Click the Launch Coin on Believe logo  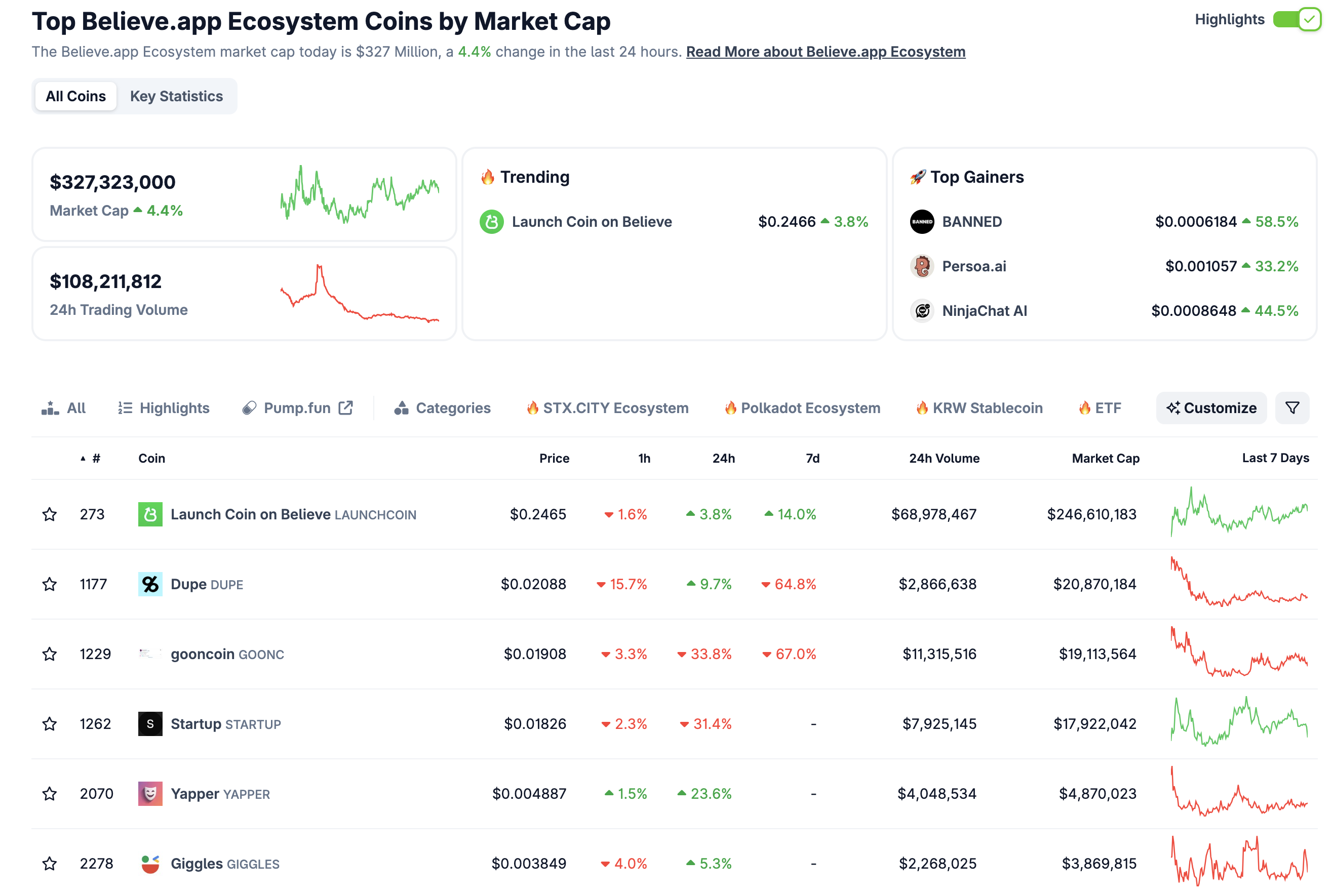click(x=150, y=514)
